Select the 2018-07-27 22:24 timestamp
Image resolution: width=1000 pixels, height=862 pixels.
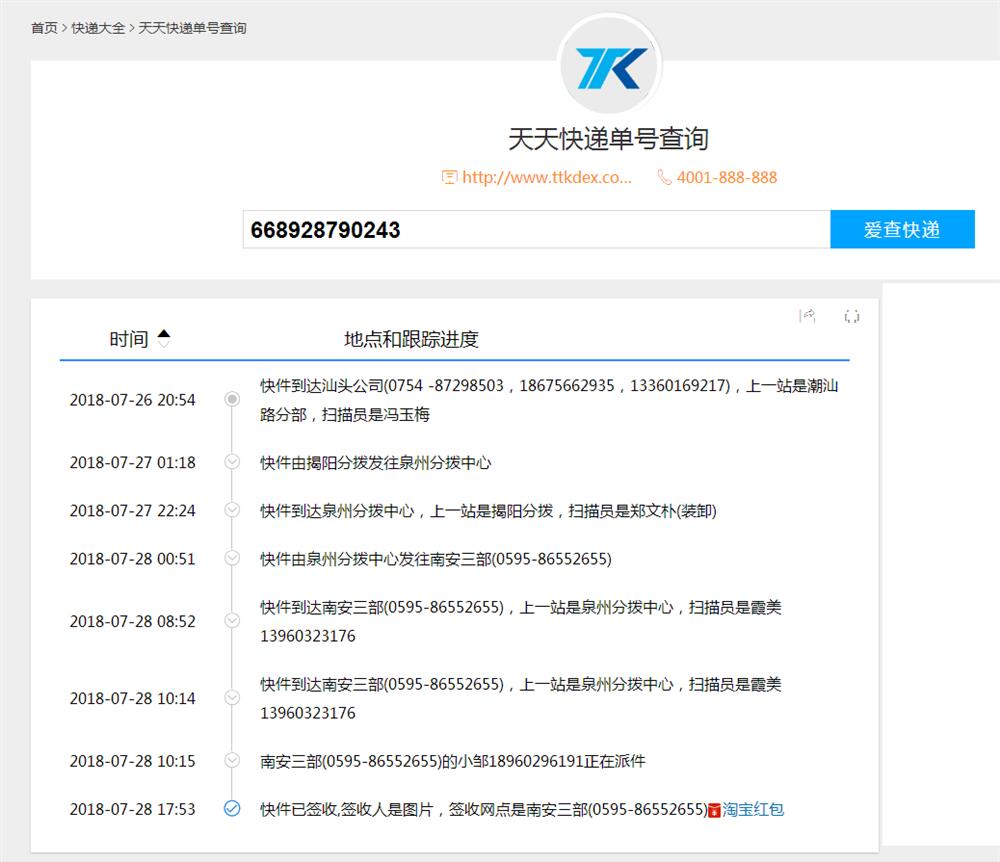pos(133,511)
